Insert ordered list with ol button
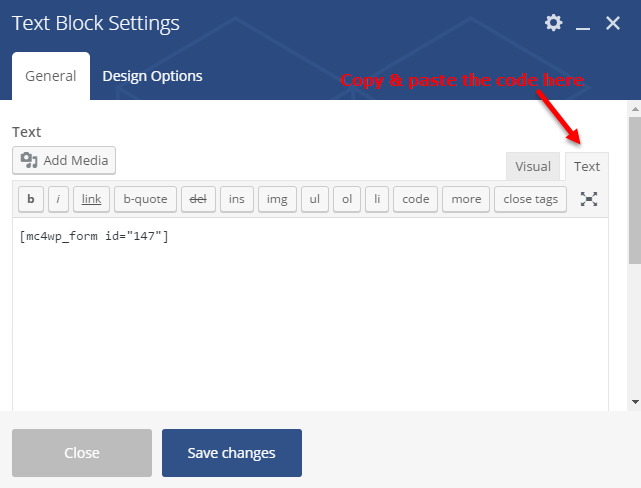641x488 pixels. tap(347, 199)
